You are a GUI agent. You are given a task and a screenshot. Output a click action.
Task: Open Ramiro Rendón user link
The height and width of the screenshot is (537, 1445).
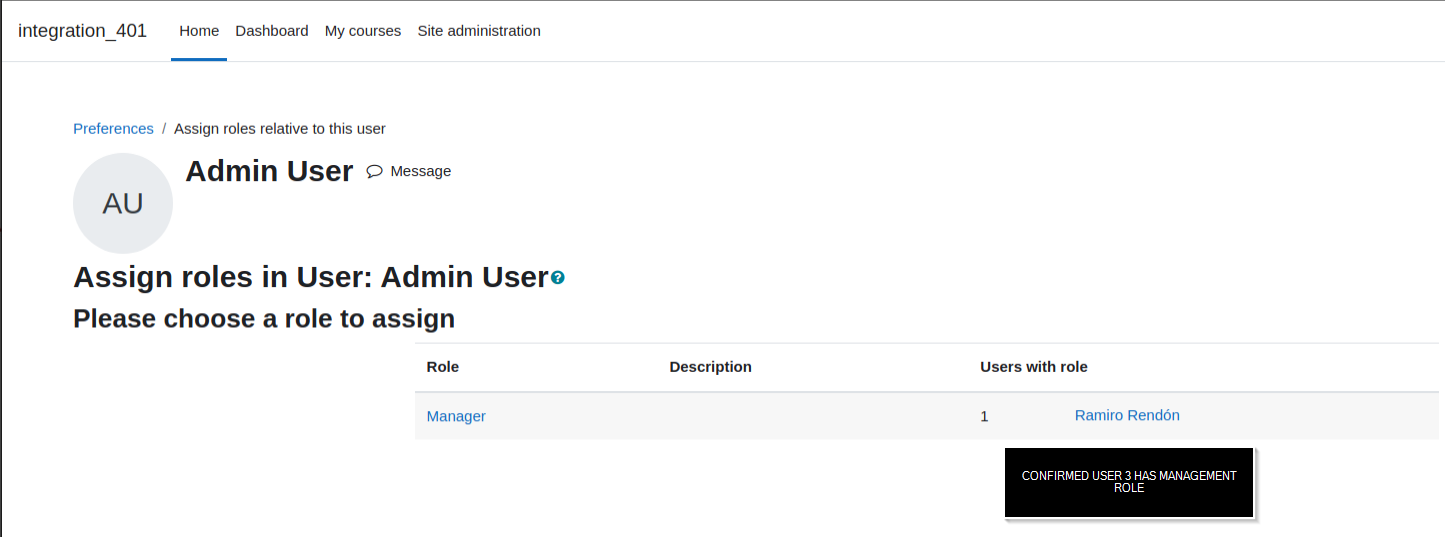[1127, 415]
